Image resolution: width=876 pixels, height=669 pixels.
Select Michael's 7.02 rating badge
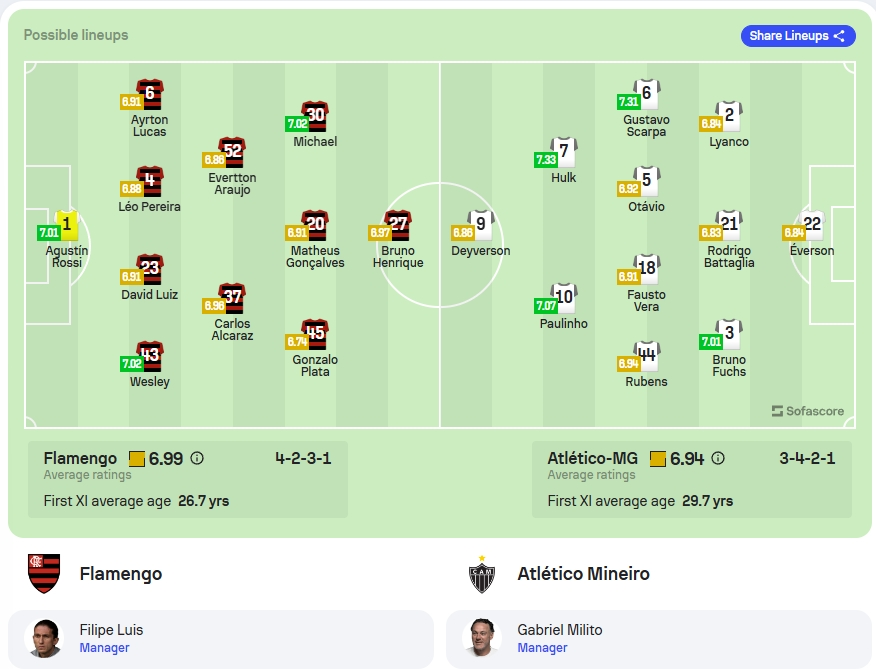coord(297,124)
